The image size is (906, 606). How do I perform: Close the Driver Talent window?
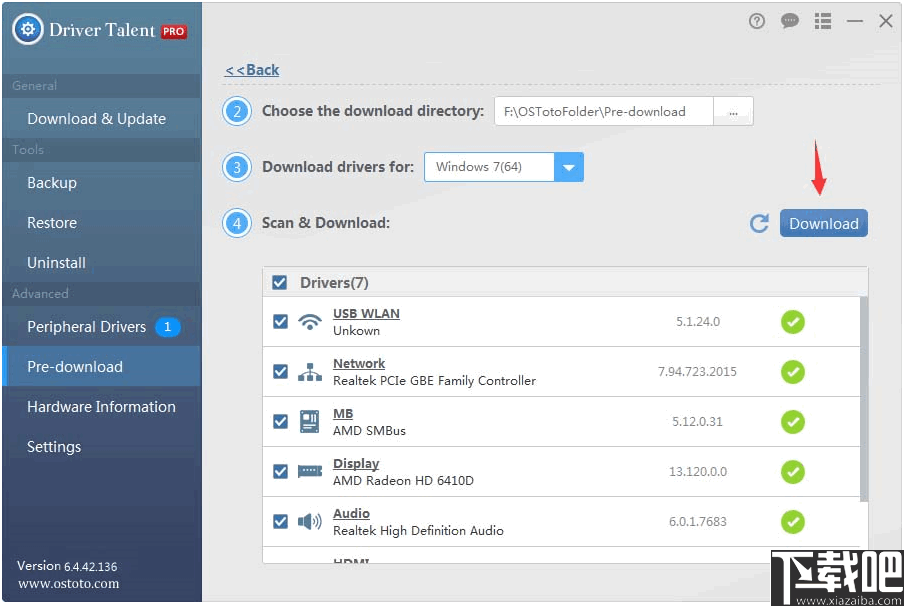pos(885,21)
